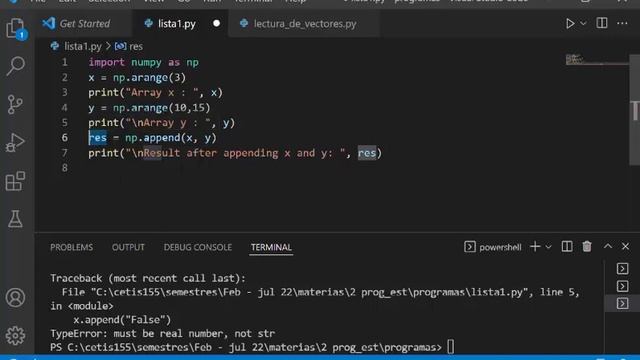Click line number 1 in gutter
The image size is (640, 360).
(x=64, y=62)
